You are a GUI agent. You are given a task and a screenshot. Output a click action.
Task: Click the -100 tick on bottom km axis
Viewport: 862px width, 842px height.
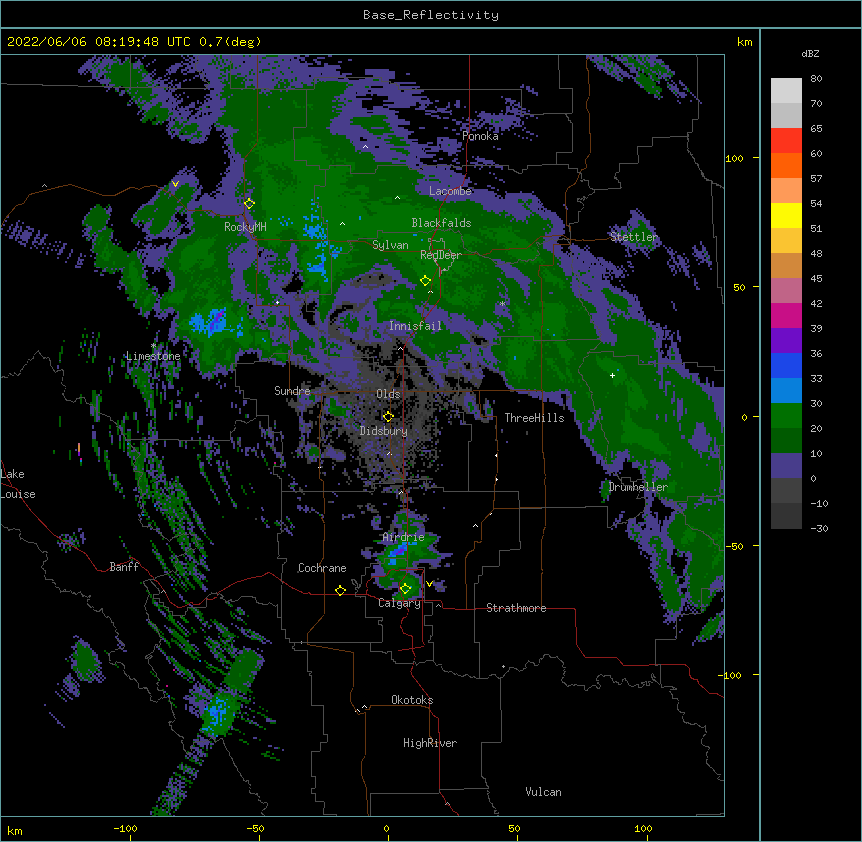point(125,828)
